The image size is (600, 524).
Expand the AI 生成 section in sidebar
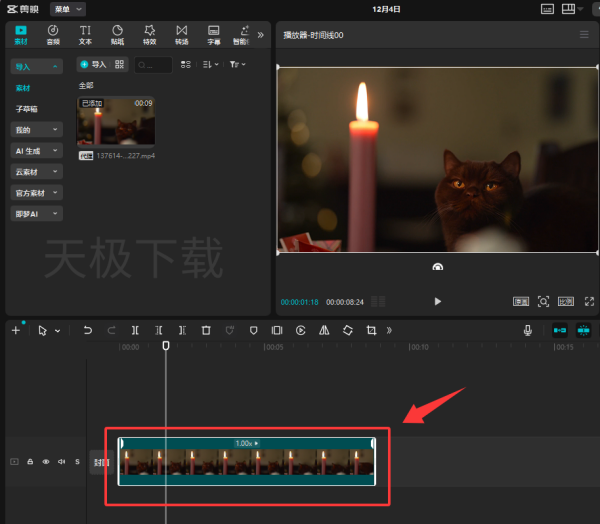click(36, 151)
